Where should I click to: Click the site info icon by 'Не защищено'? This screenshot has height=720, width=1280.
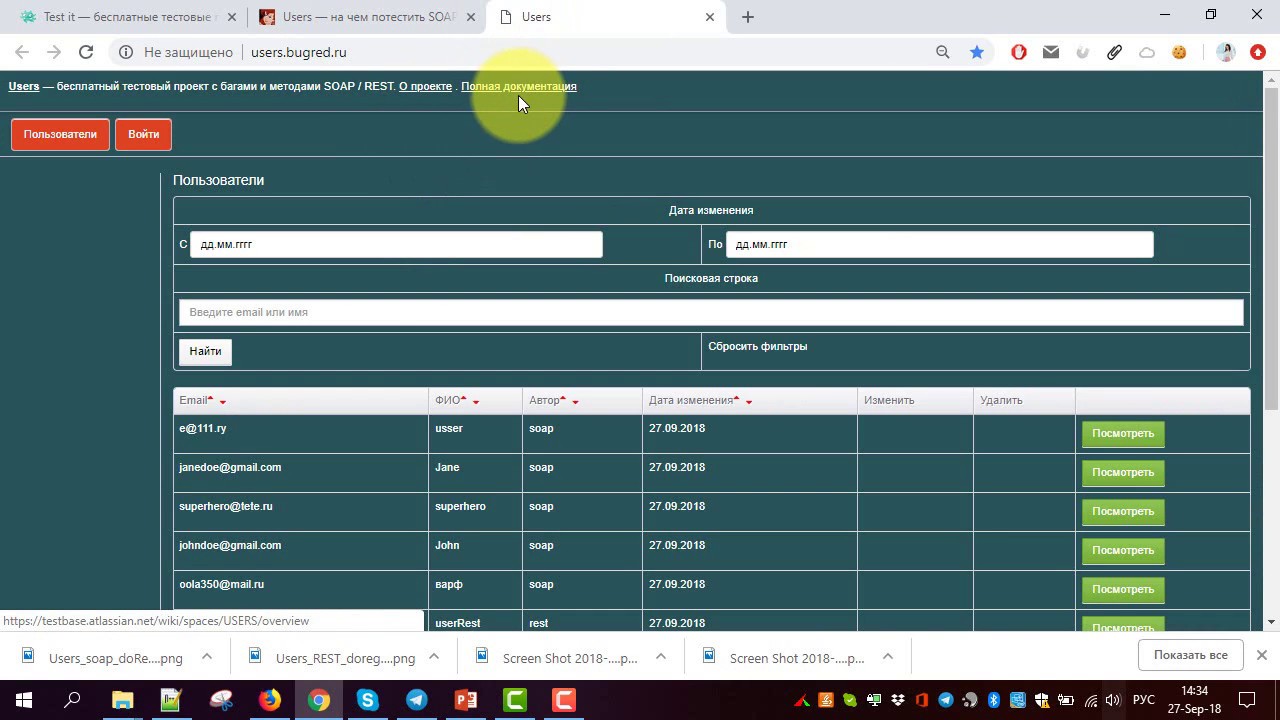point(125,52)
